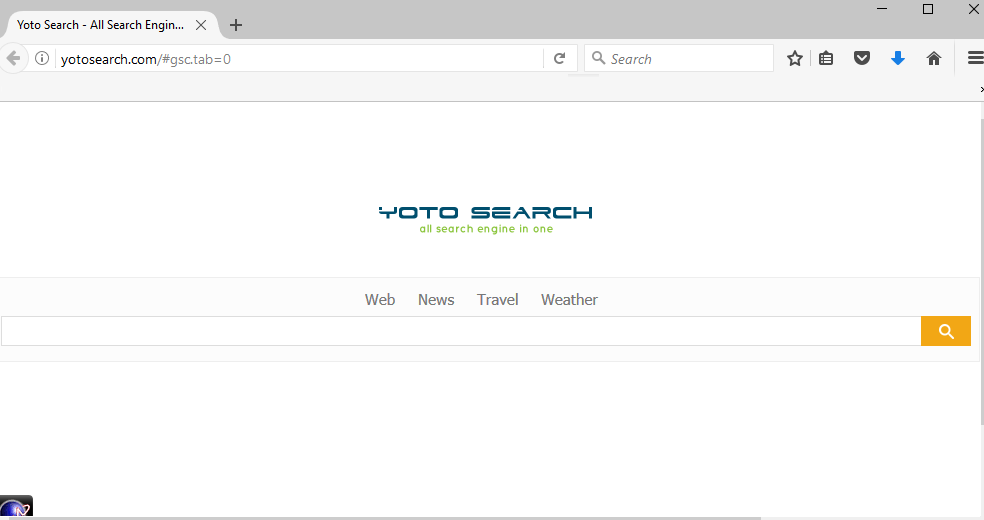Viewport: 984px width, 520px height.
Task: Reload the current page
Action: (560, 59)
